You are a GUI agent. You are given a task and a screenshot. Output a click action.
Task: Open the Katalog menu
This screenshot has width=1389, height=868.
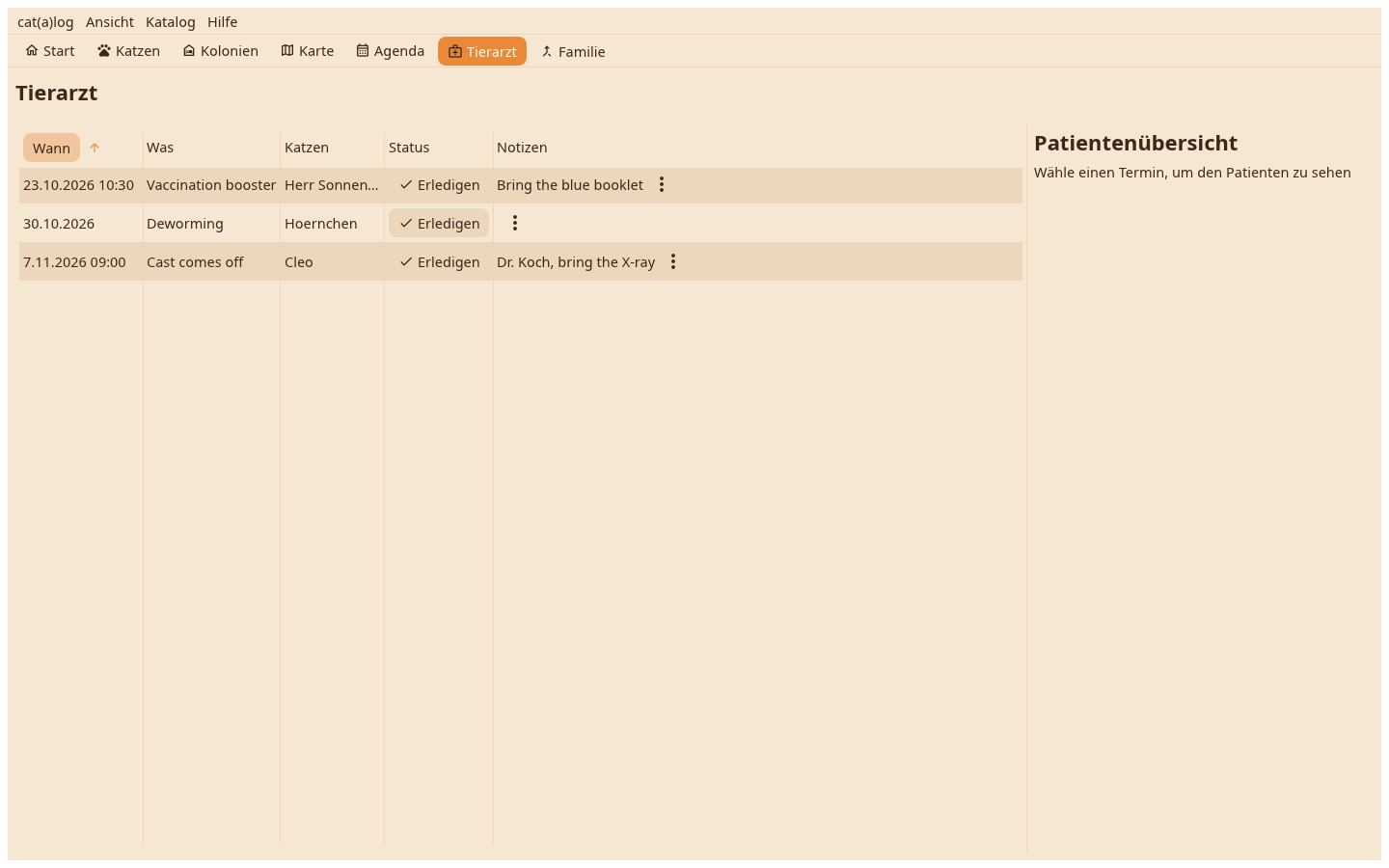[x=171, y=22]
